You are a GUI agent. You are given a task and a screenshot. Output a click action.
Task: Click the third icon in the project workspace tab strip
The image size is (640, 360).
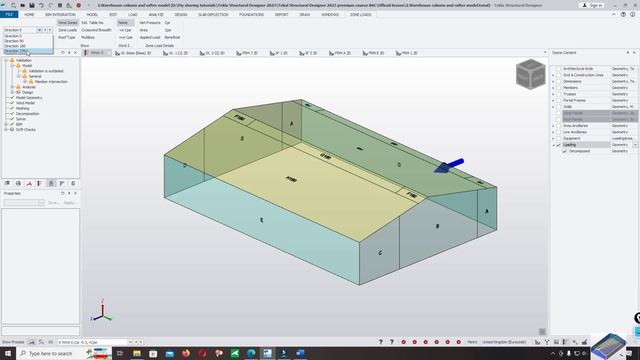29,184
